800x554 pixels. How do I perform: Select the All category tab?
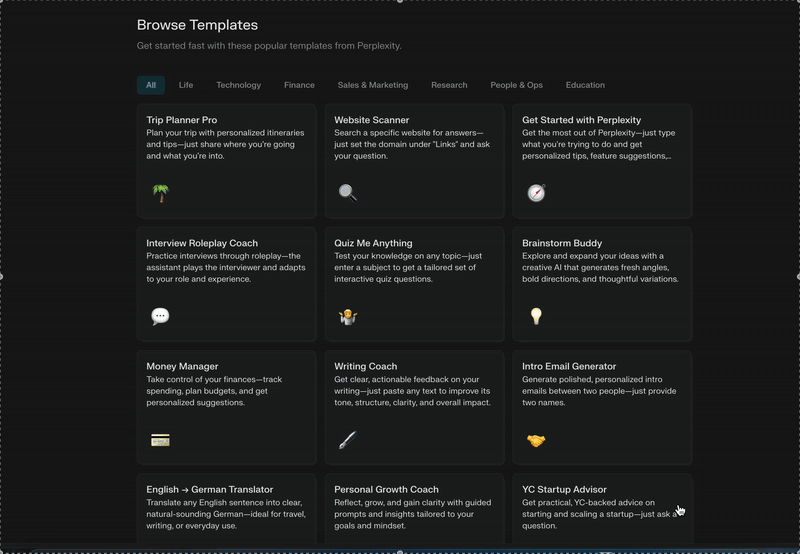pos(151,85)
